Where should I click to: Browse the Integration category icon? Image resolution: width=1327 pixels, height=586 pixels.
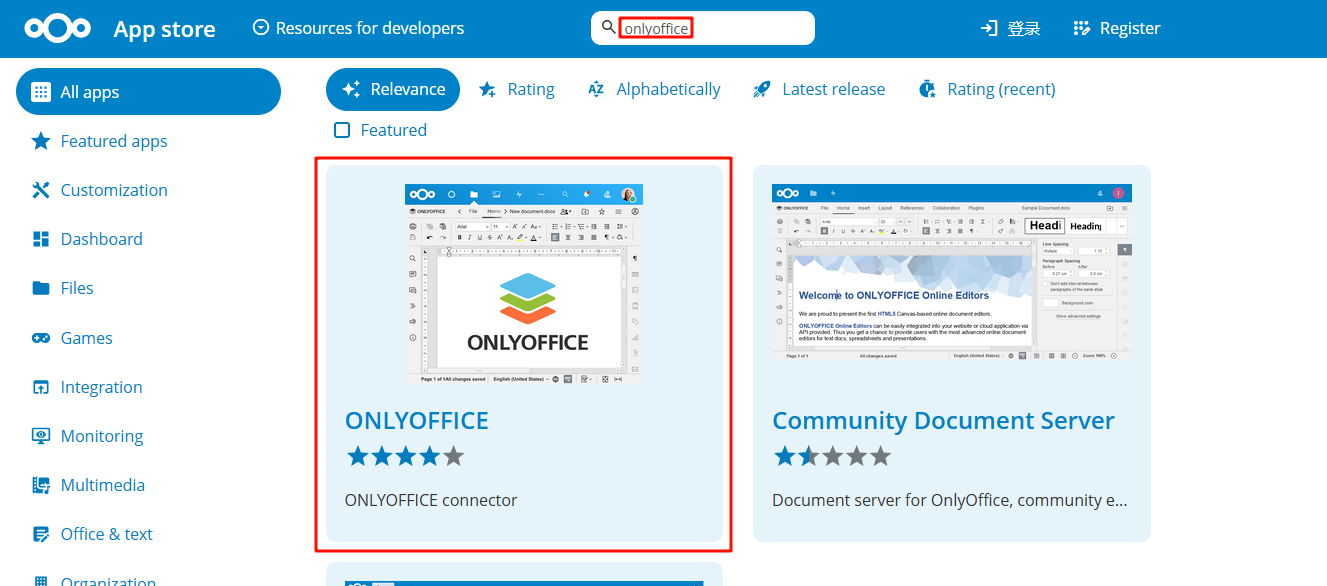point(41,387)
